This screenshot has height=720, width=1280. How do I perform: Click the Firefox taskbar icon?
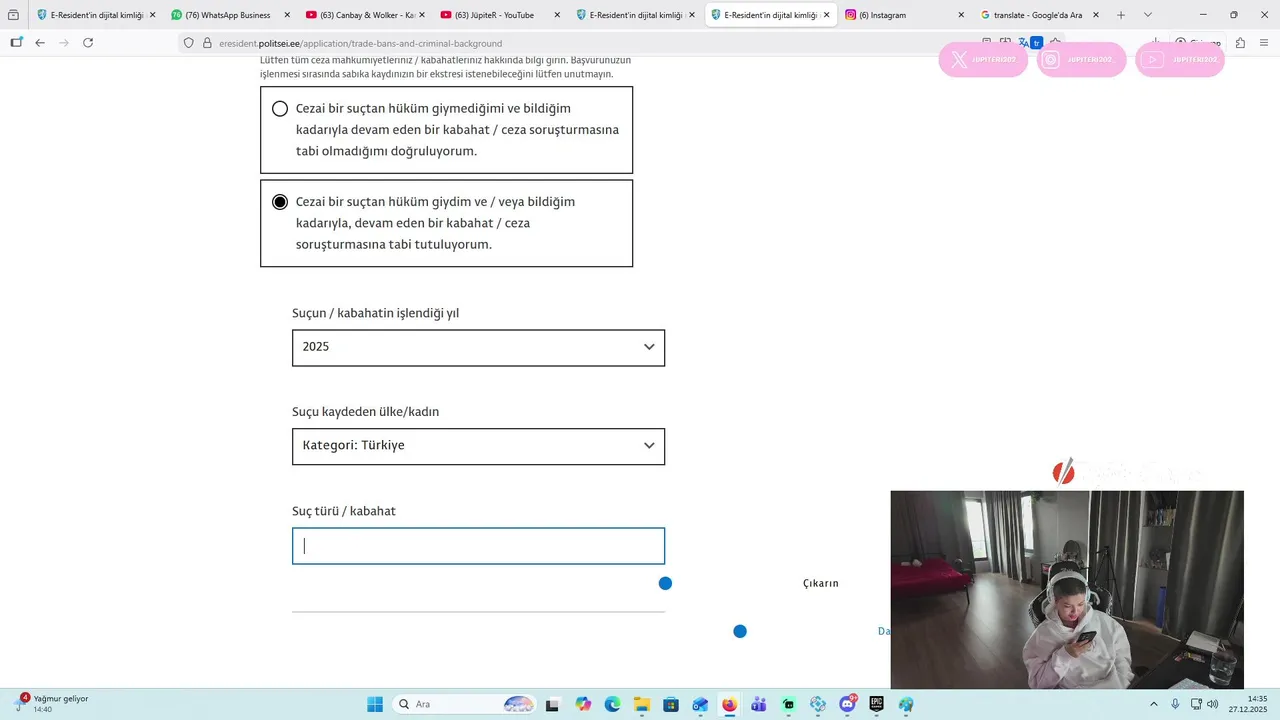click(729, 704)
